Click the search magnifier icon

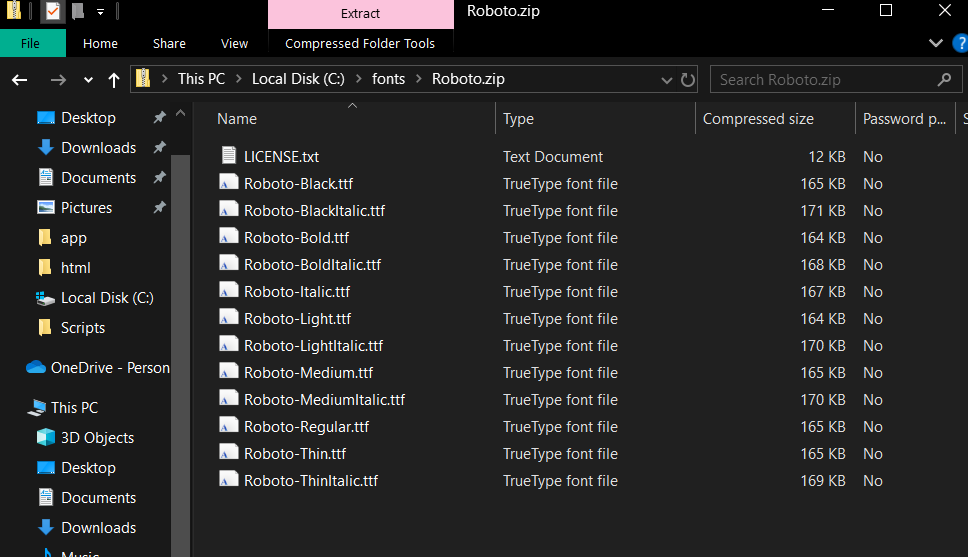[944, 80]
